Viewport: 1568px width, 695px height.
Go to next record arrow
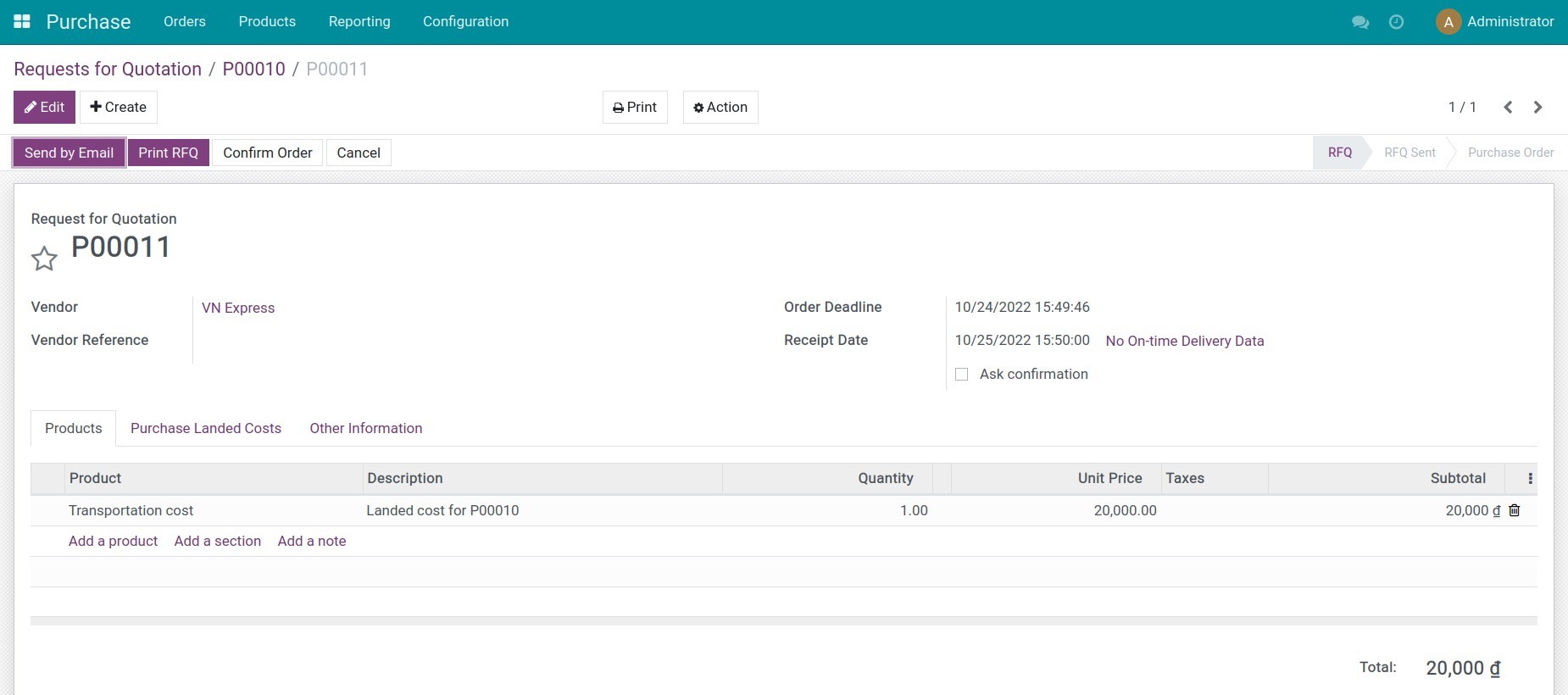(x=1537, y=107)
